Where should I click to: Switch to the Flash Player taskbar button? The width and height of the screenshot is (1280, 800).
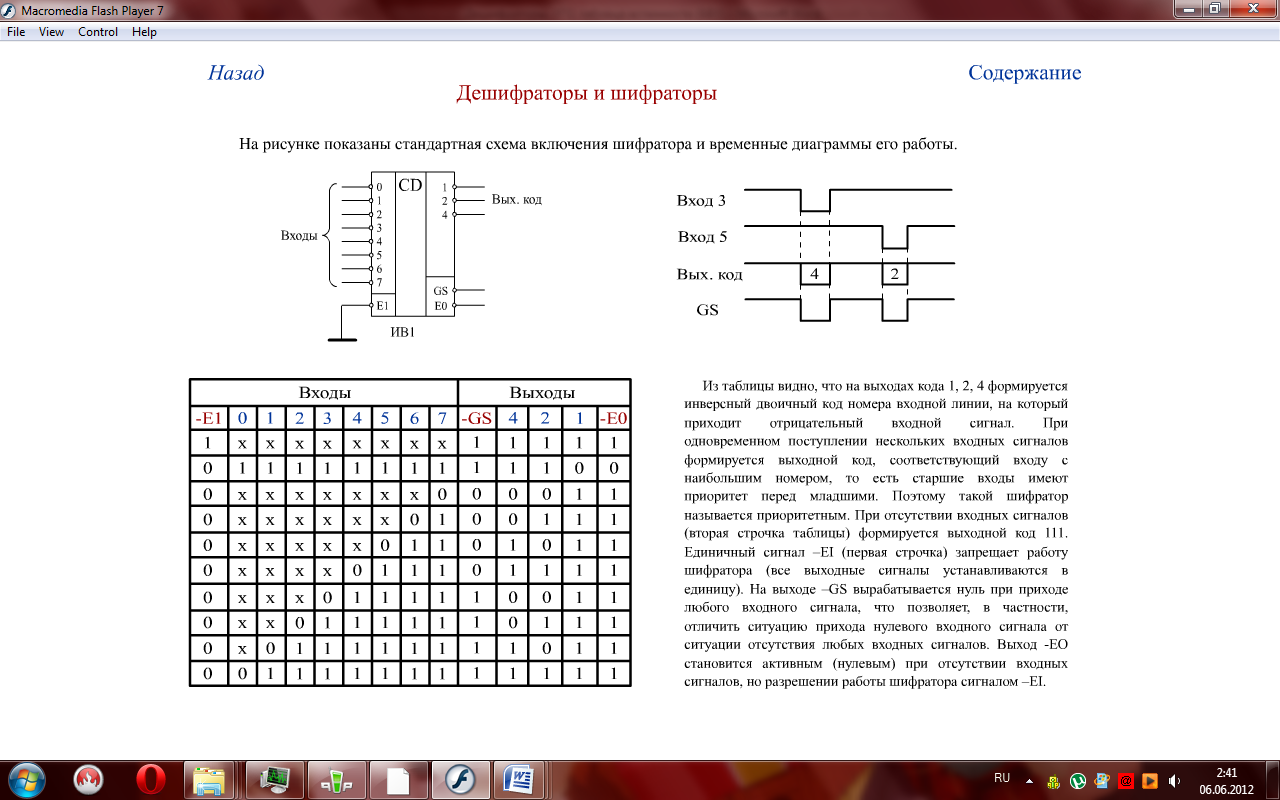point(461,779)
